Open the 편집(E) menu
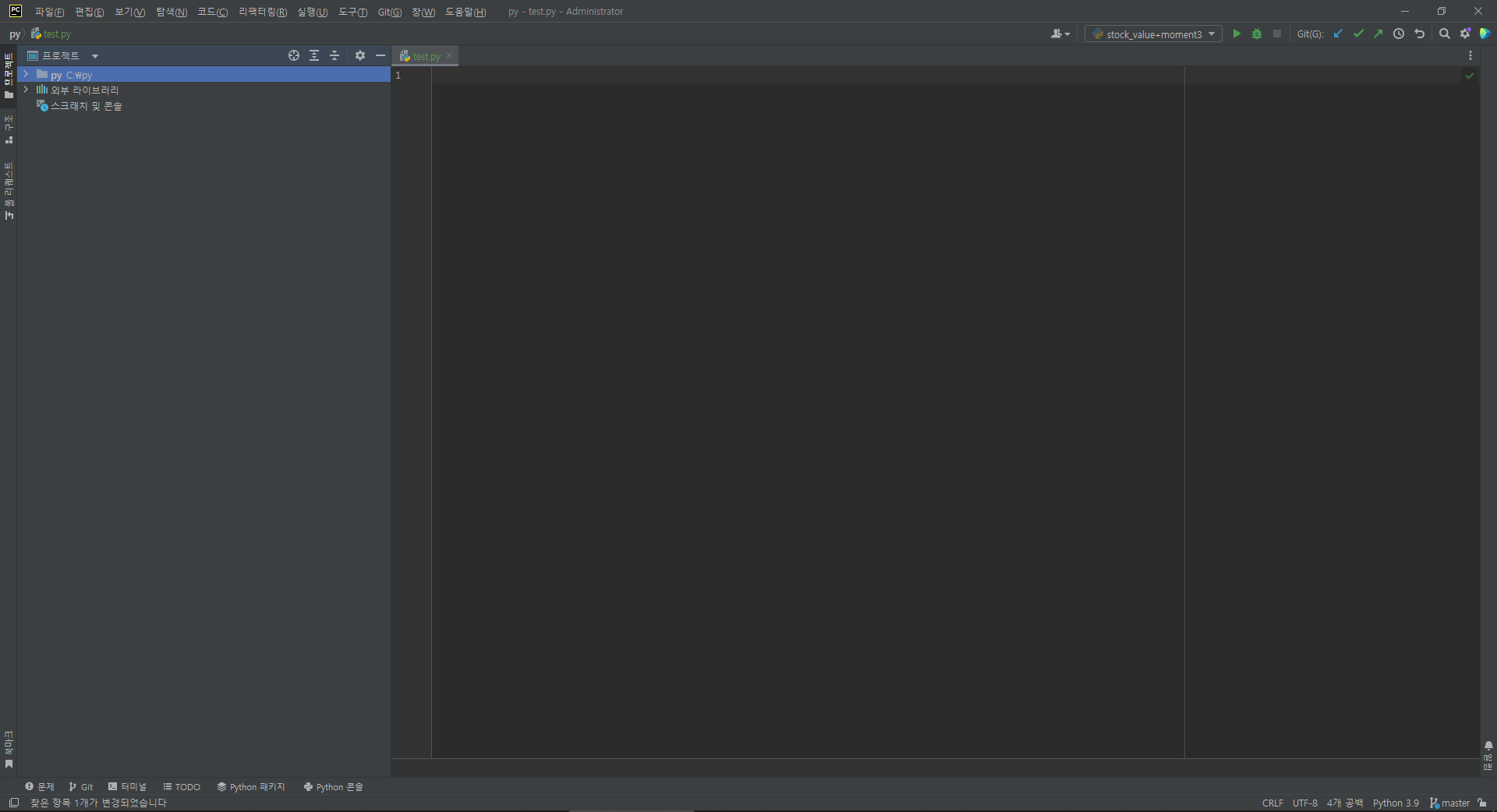This screenshot has width=1497, height=812. tap(89, 12)
